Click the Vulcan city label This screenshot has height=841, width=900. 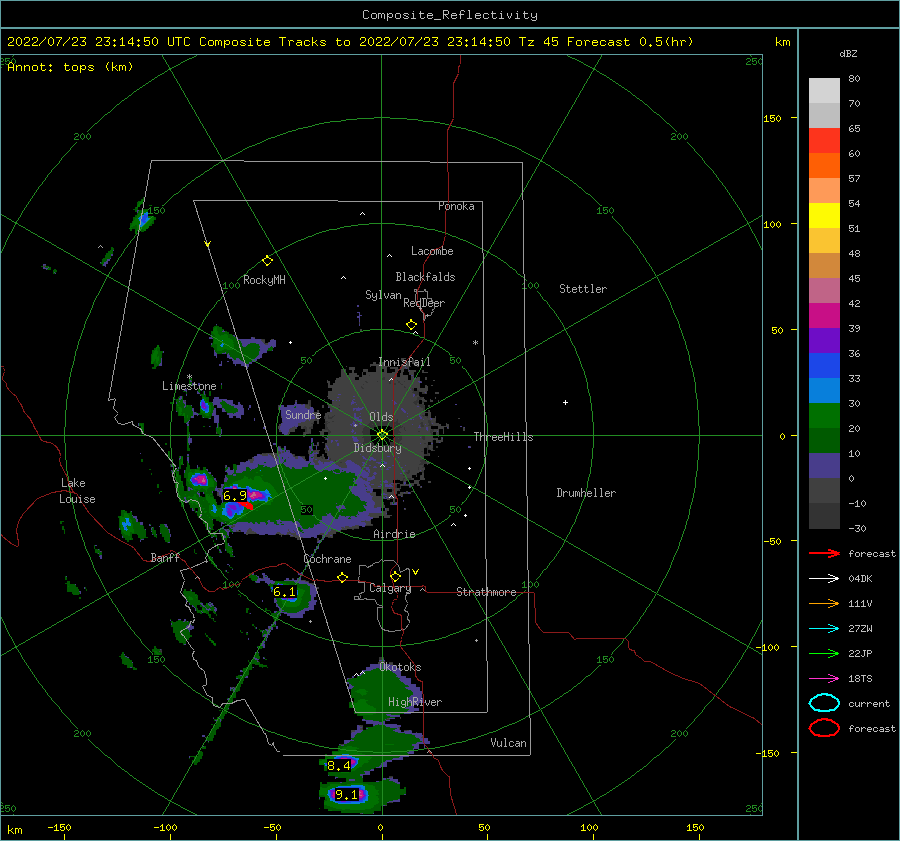pyautogui.click(x=509, y=743)
